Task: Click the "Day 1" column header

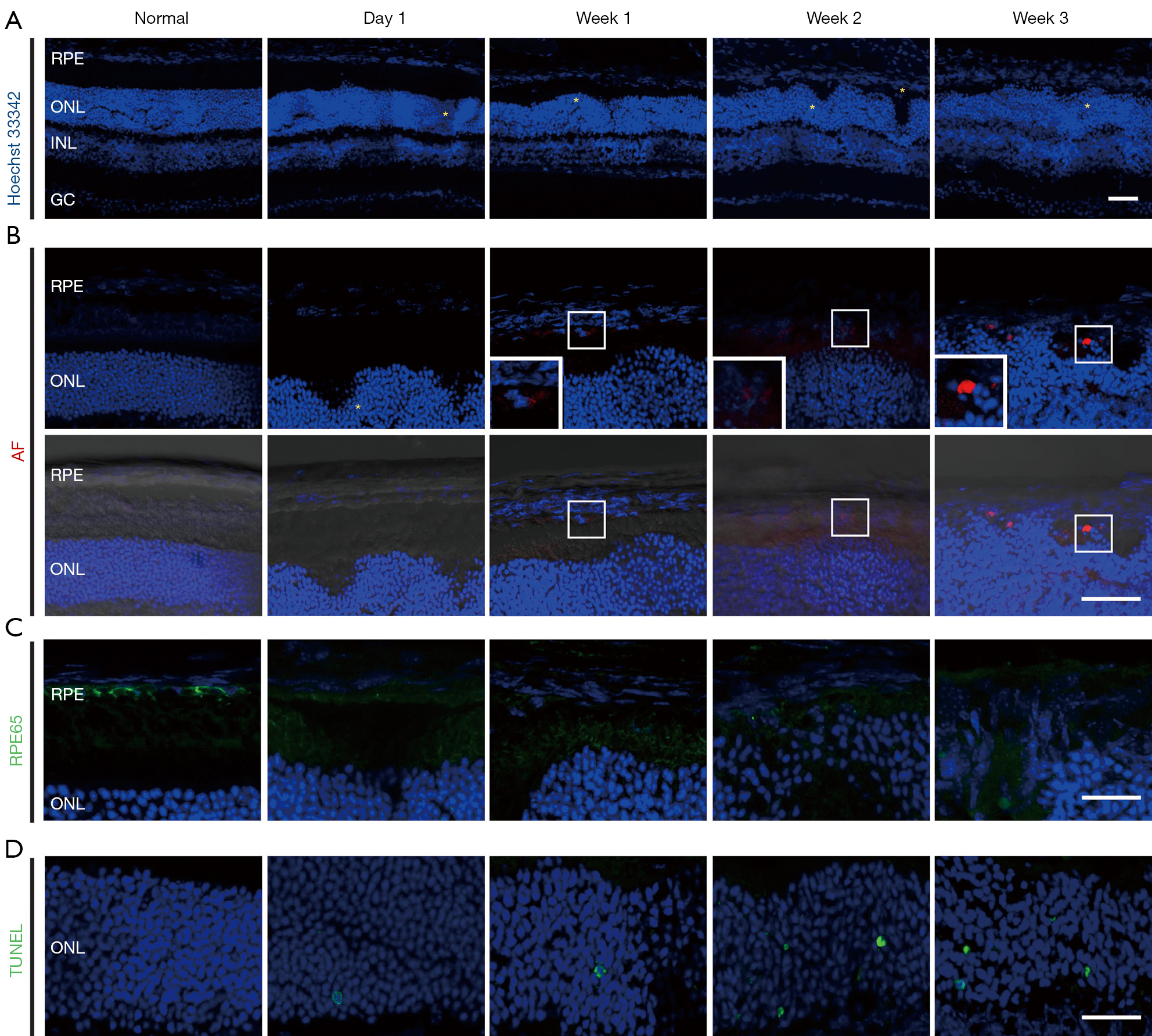Action: click(x=384, y=18)
